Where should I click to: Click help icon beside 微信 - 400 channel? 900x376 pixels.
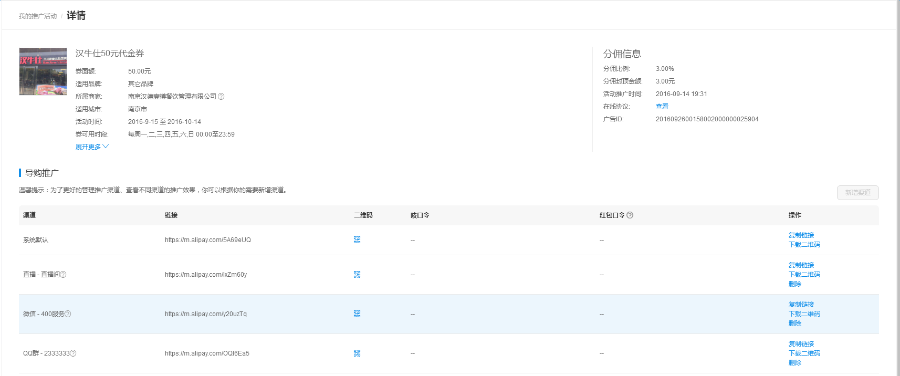68,314
